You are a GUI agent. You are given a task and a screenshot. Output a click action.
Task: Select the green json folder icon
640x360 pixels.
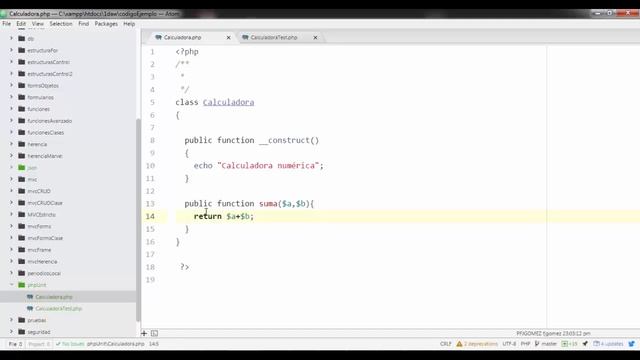(22, 167)
